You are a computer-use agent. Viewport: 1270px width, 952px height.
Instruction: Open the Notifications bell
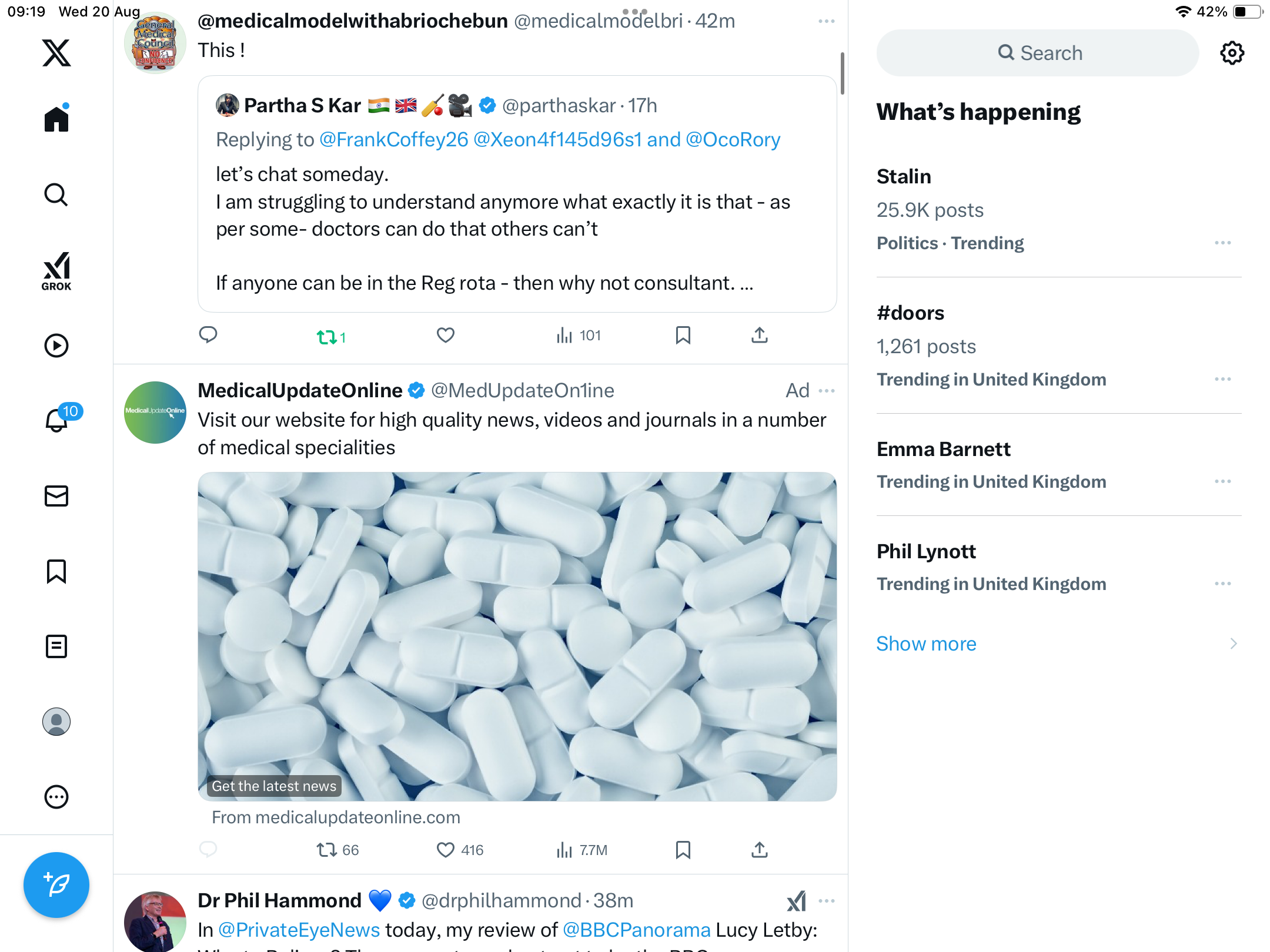(x=57, y=420)
